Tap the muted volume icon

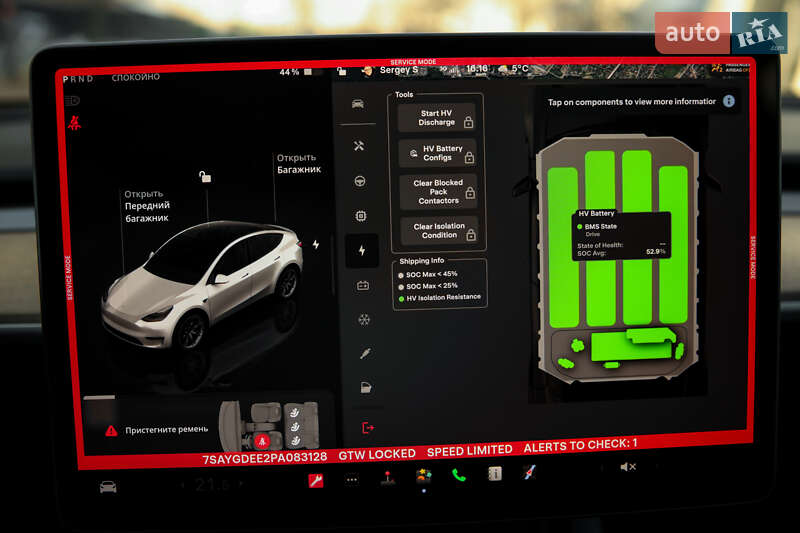click(x=628, y=467)
